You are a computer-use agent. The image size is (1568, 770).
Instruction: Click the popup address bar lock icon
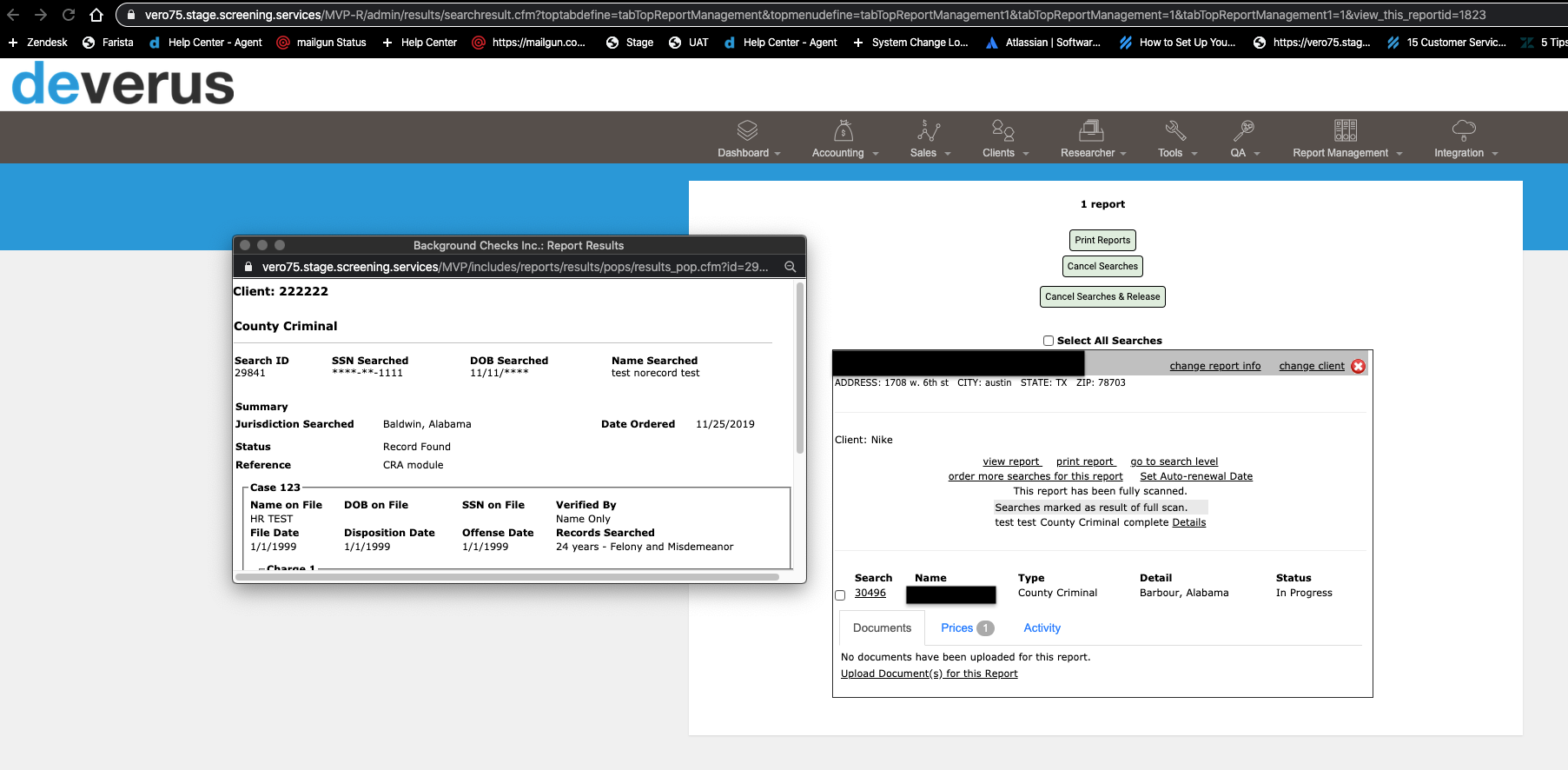coord(248,267)
